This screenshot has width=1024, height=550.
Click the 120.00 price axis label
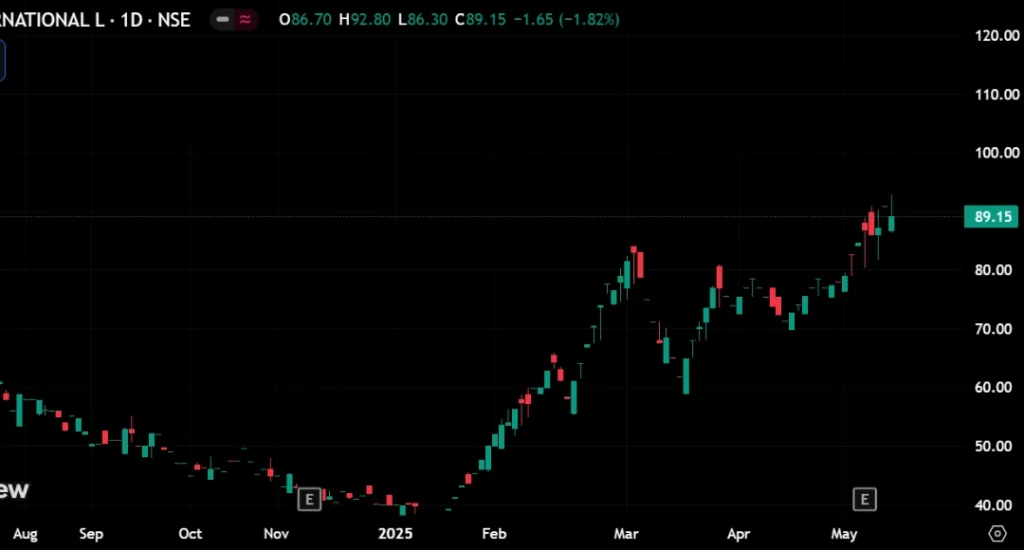pos(997,36)
